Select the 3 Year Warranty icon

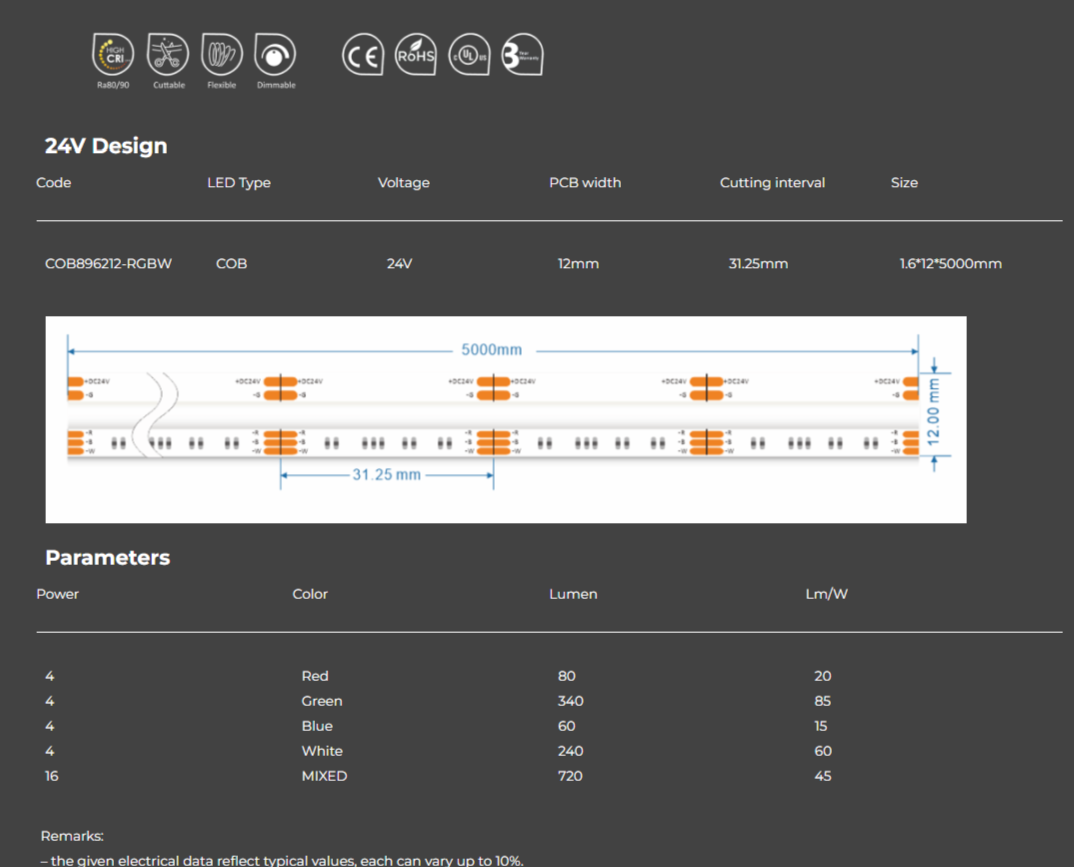pos(522,55)
